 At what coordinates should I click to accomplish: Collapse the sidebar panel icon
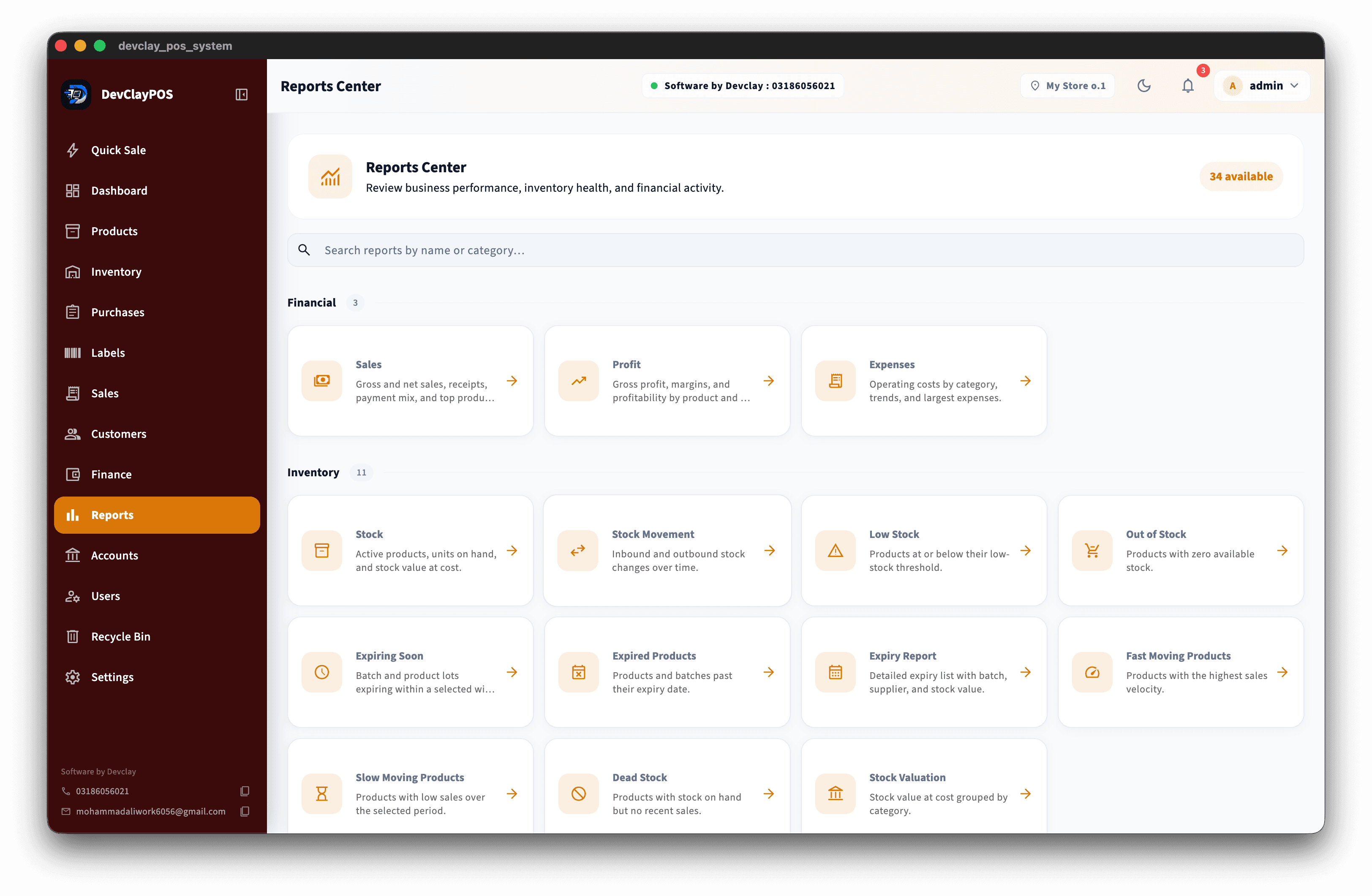pyautogui.click(x=242, y=94)
